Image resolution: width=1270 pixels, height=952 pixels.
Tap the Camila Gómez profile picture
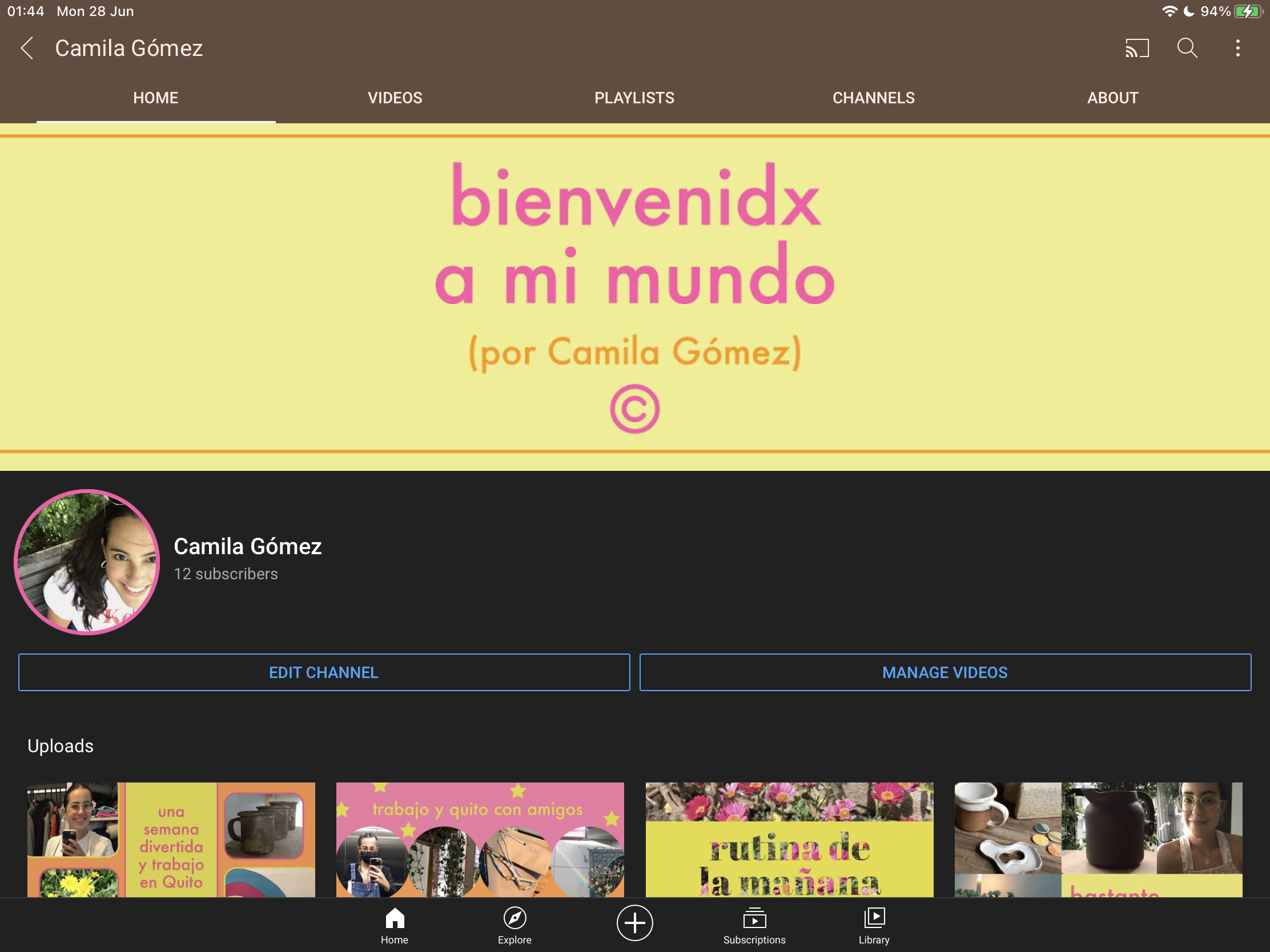click(87, 562)
